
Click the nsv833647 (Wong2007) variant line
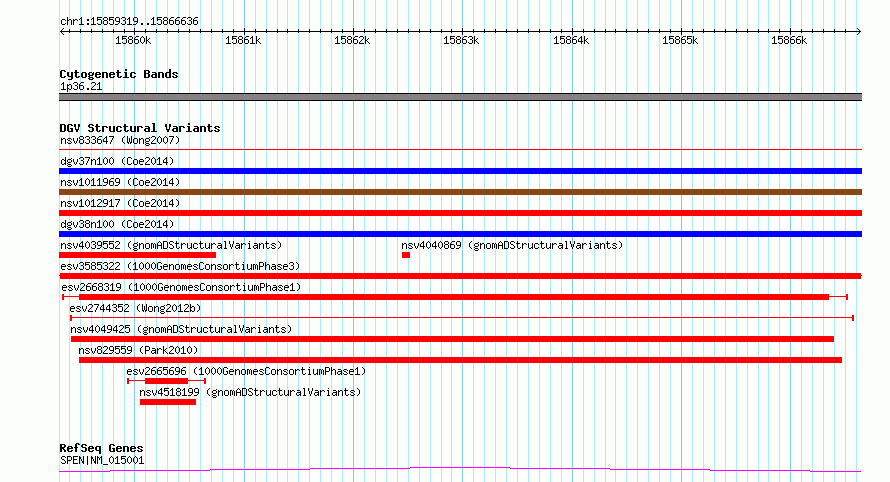460,149
